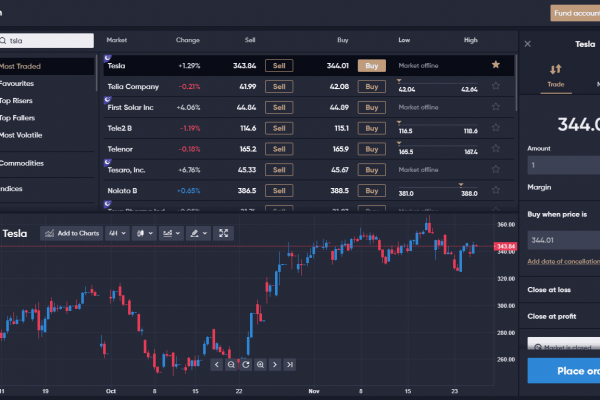Pan the chart left with arrow
Image resolution: width=600 pixels, height=400 pixels.
[217, 364]
